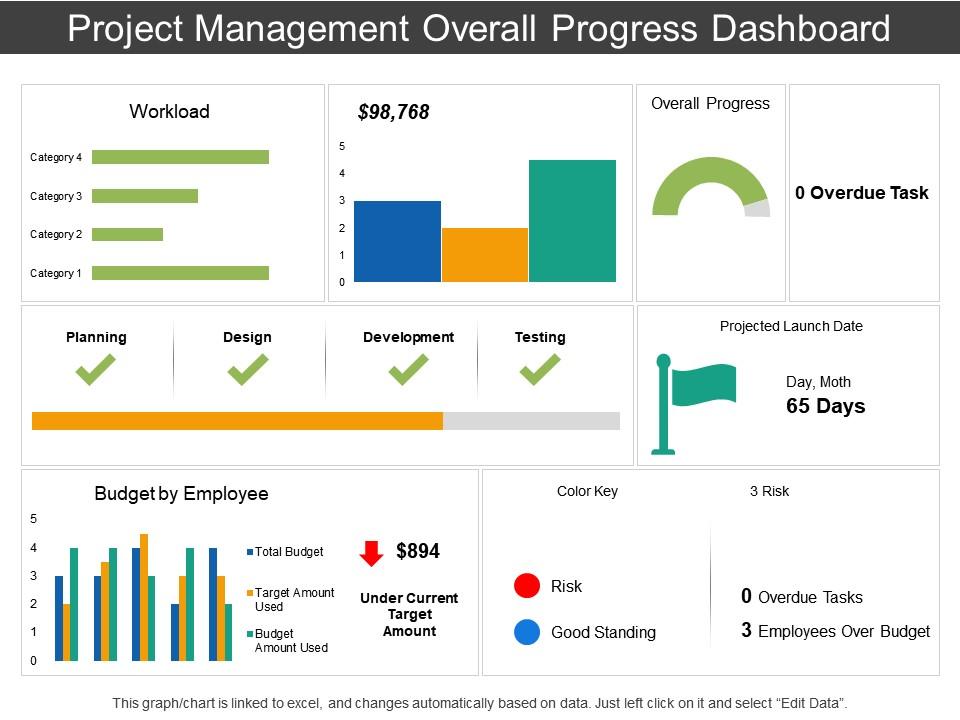Click the Overall Progress semicircle gauge
Image resolution: width=960 pixels, height=720 pixels.
(710, 180)
